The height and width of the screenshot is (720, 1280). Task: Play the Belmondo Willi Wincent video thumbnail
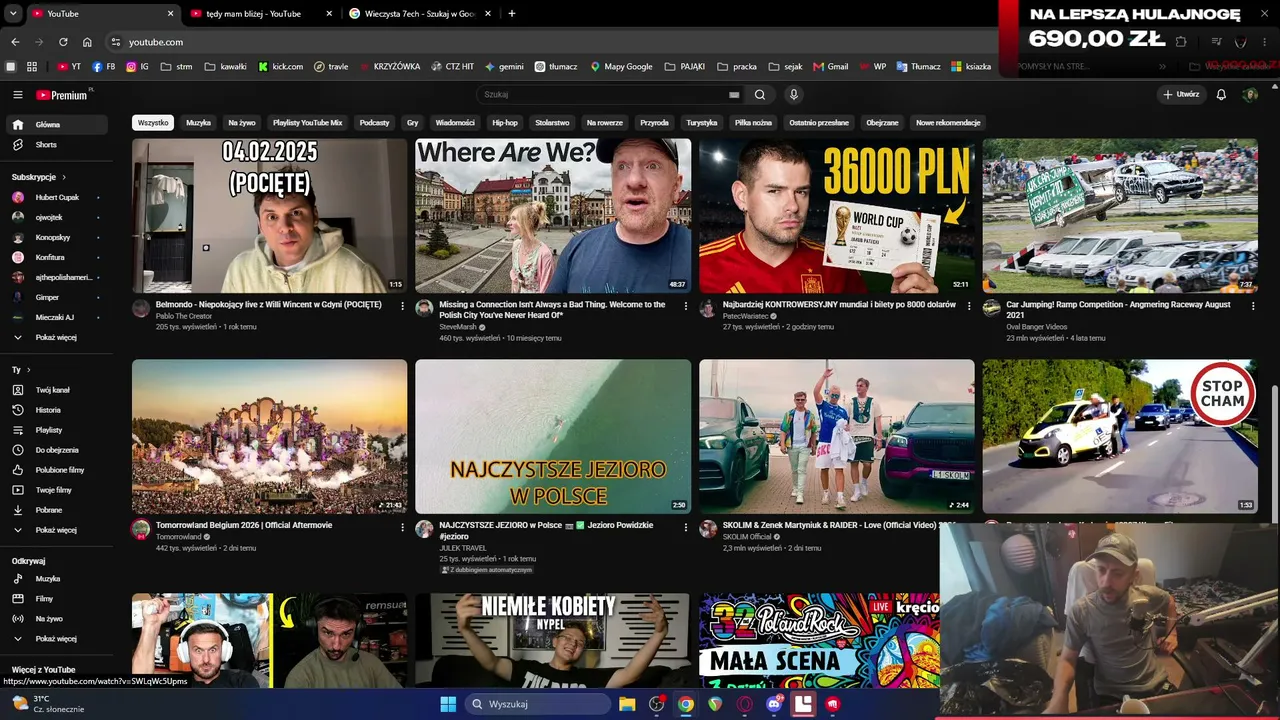click(x=270, y=216)
